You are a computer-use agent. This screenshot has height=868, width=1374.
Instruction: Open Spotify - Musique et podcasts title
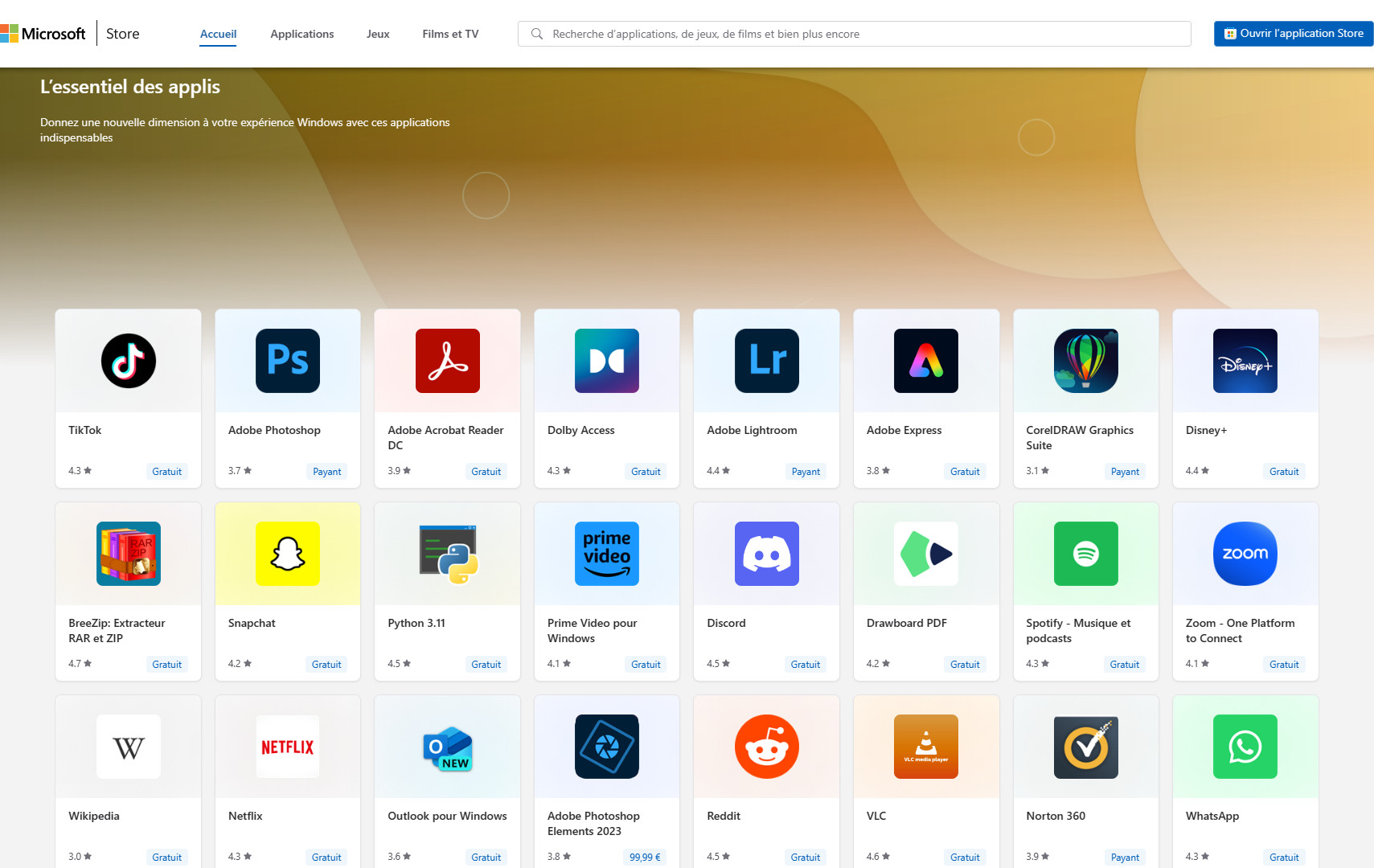[x=1078, y=631]
